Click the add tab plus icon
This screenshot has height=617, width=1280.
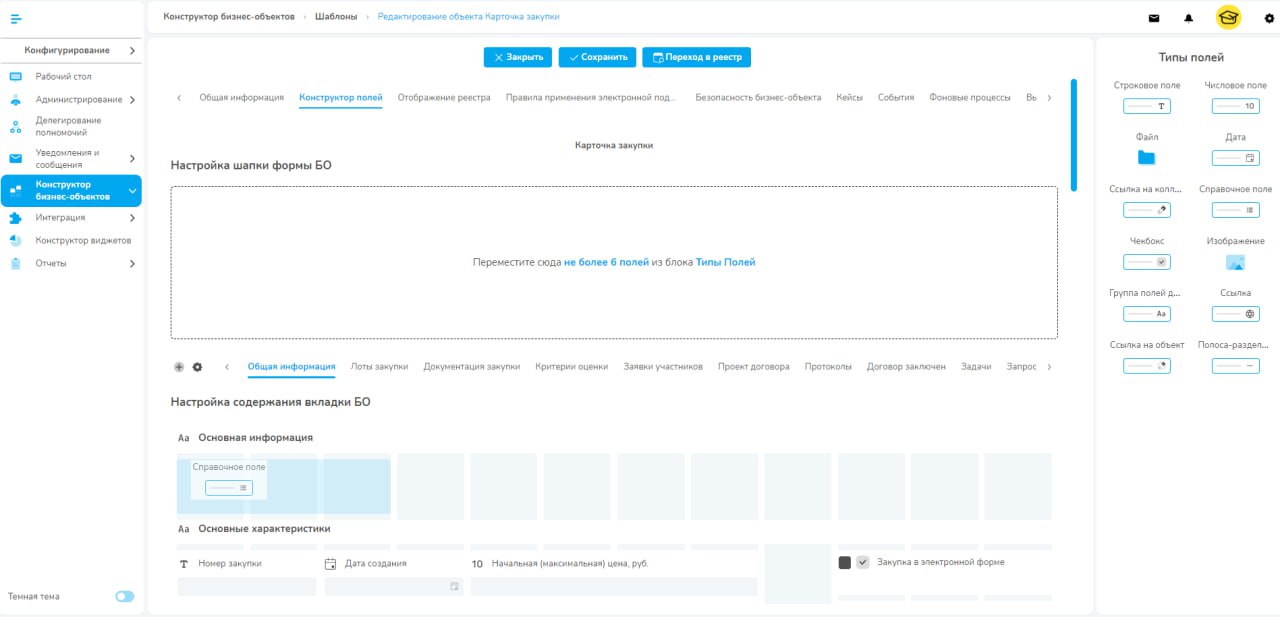(x=179, y=367)
